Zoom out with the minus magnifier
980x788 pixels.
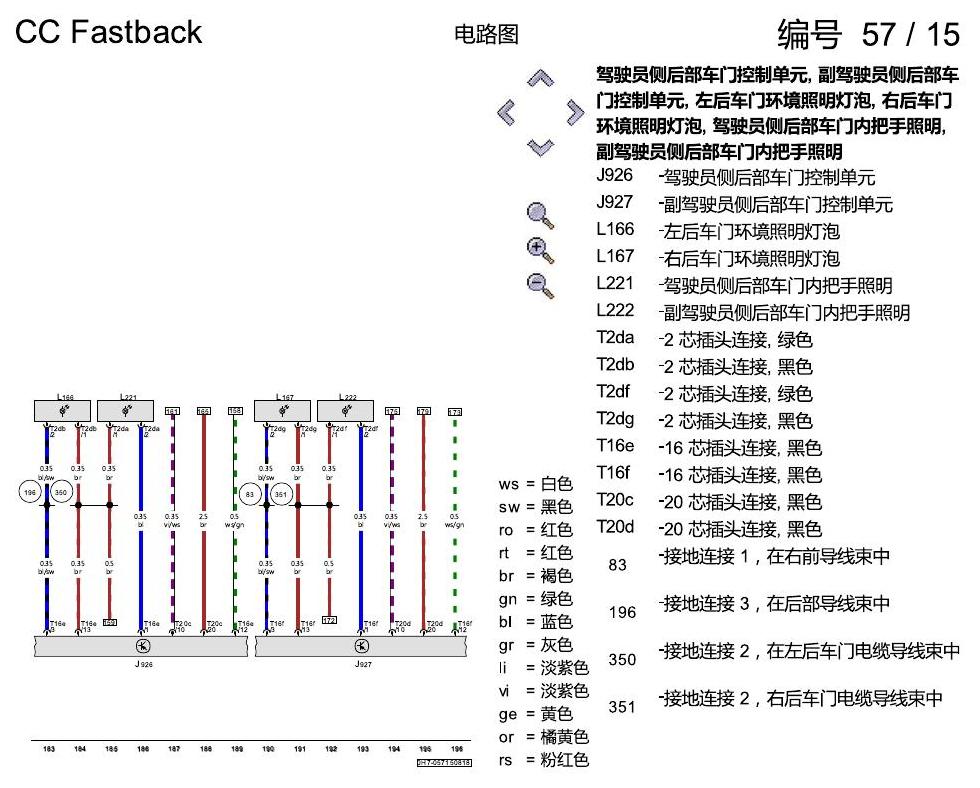pyautogui.click(x=540, y=286)
